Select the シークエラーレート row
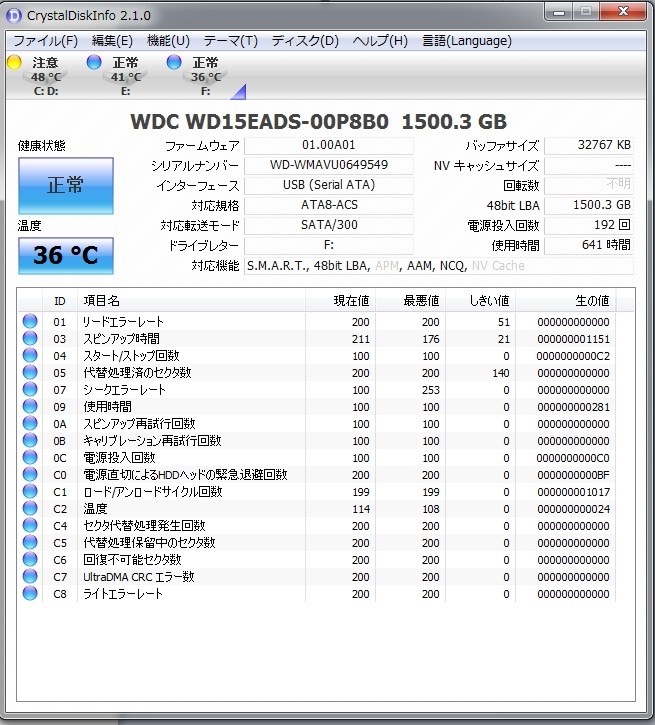Screen dimensions: 655x725 317,389
